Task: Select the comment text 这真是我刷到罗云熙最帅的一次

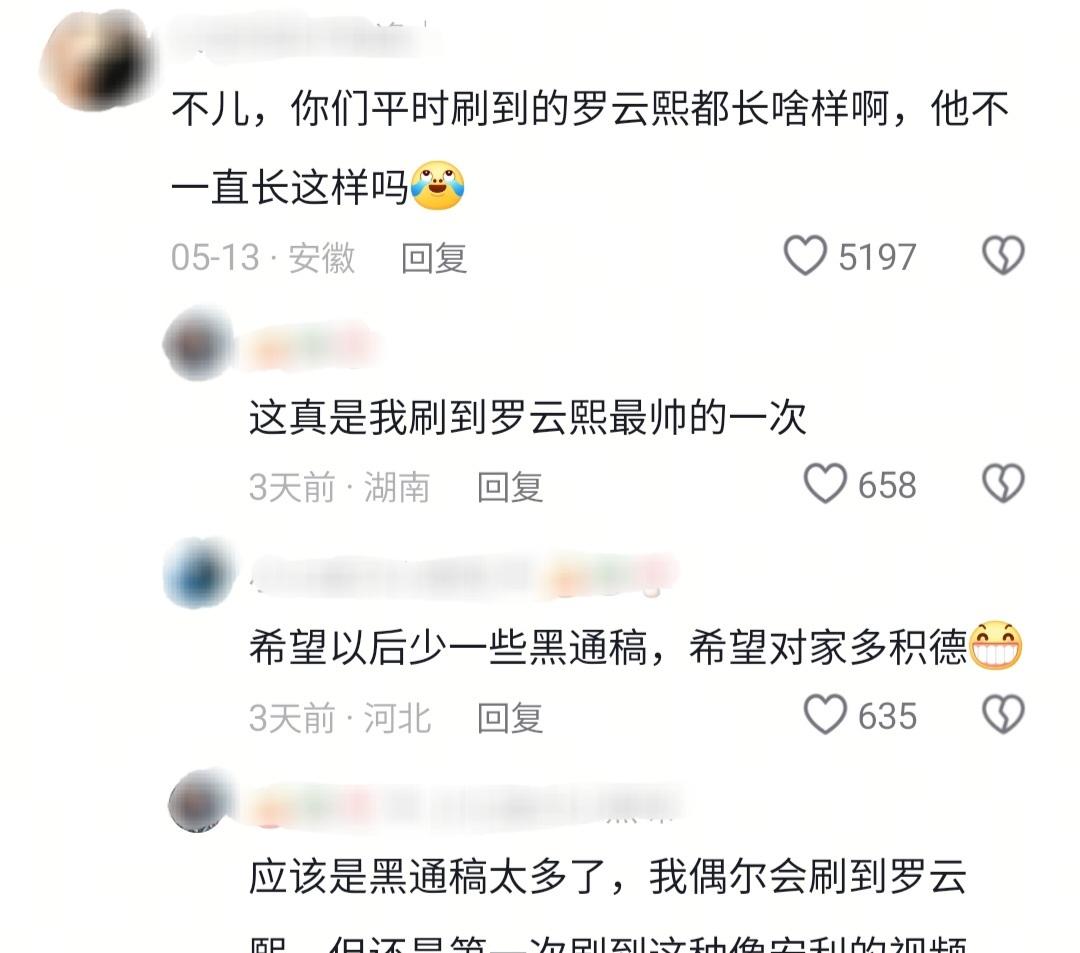Action: pyautogui.click(x=528, y=417)
